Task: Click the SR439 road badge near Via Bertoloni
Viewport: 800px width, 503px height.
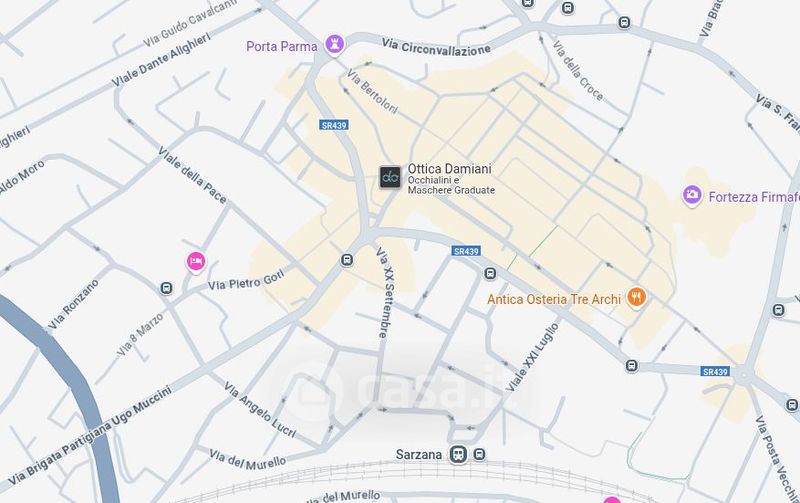Action: click(x=334, y=125)
